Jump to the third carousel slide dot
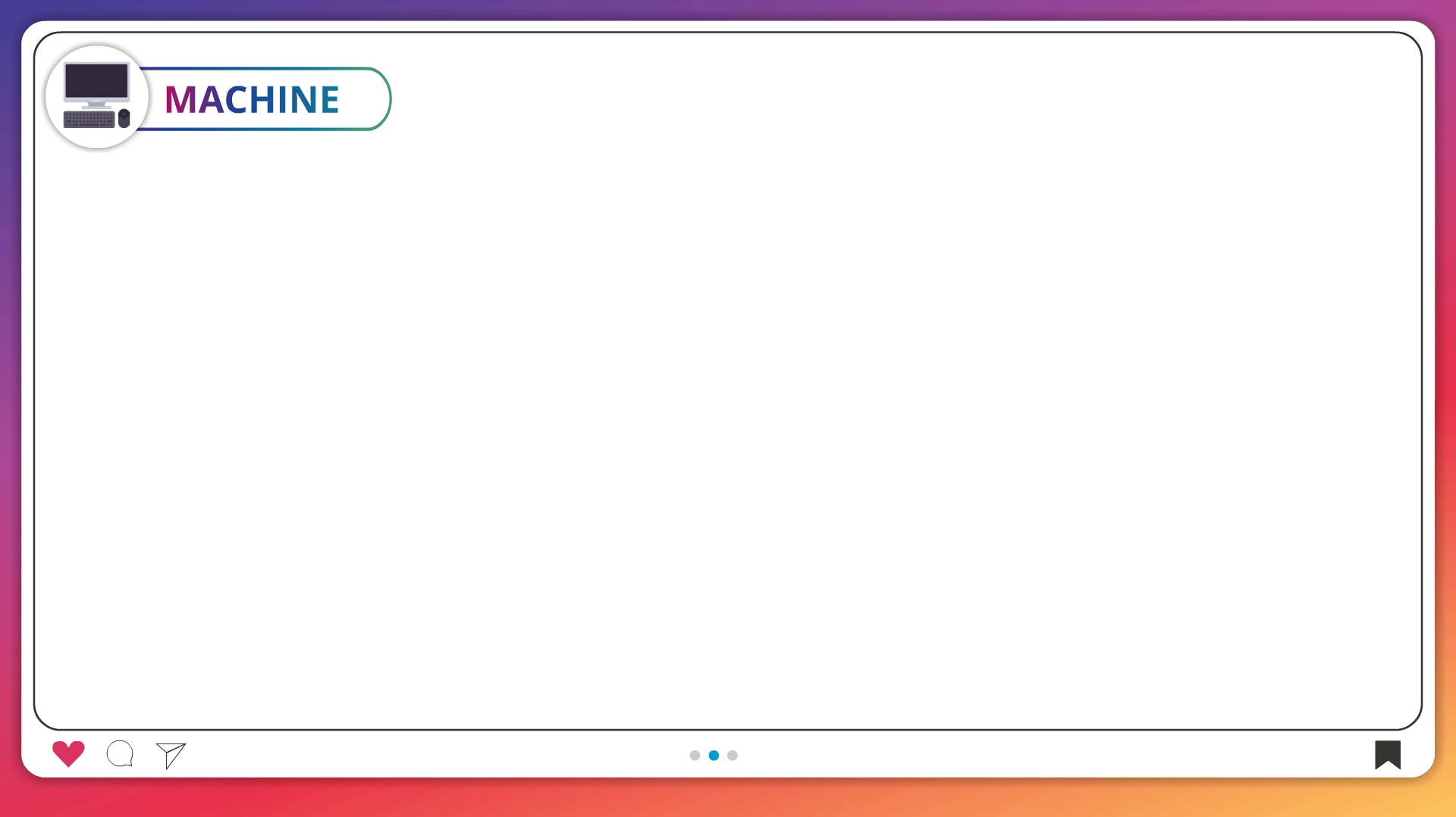The width and height of the screenshot is (1456, 817). click(x=733, y=756)
